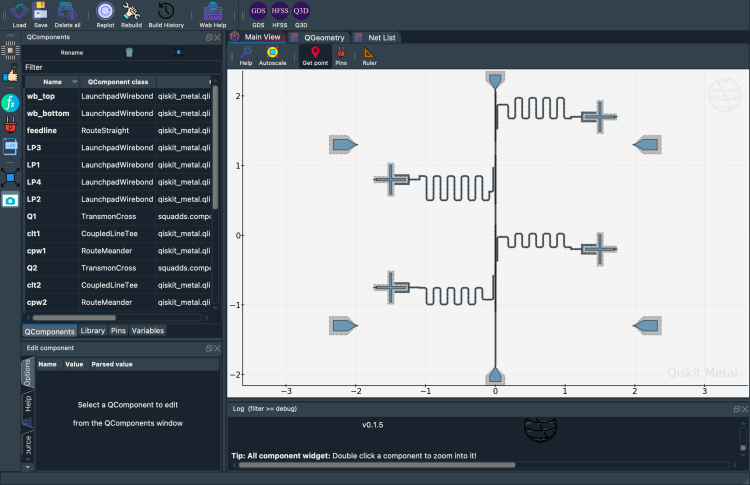Float the Edit component panel
This screenshot has height=485, width=750.
point(209,348)
